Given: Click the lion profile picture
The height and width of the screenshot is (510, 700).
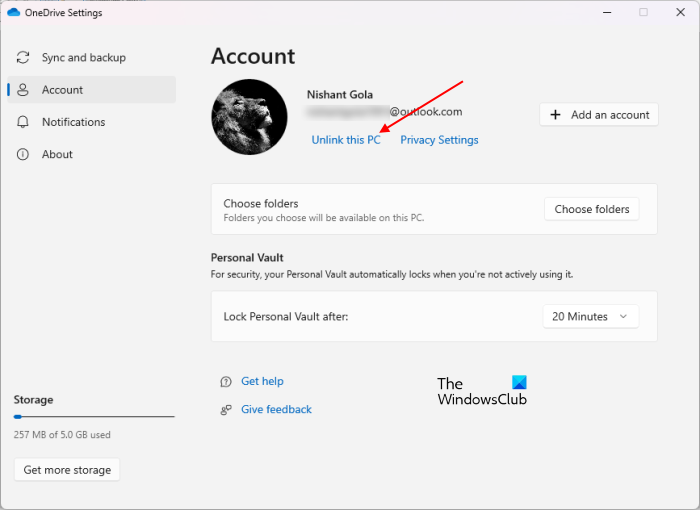Looking at the screenshot, I should pyautogui.click(x=249, y=117).
